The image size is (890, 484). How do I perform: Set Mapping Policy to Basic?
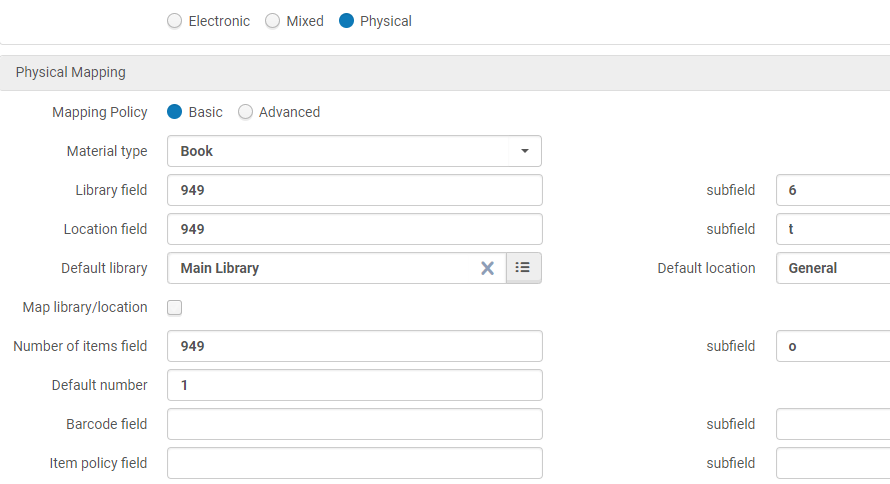pyautogui.click(x=175, y=112)
